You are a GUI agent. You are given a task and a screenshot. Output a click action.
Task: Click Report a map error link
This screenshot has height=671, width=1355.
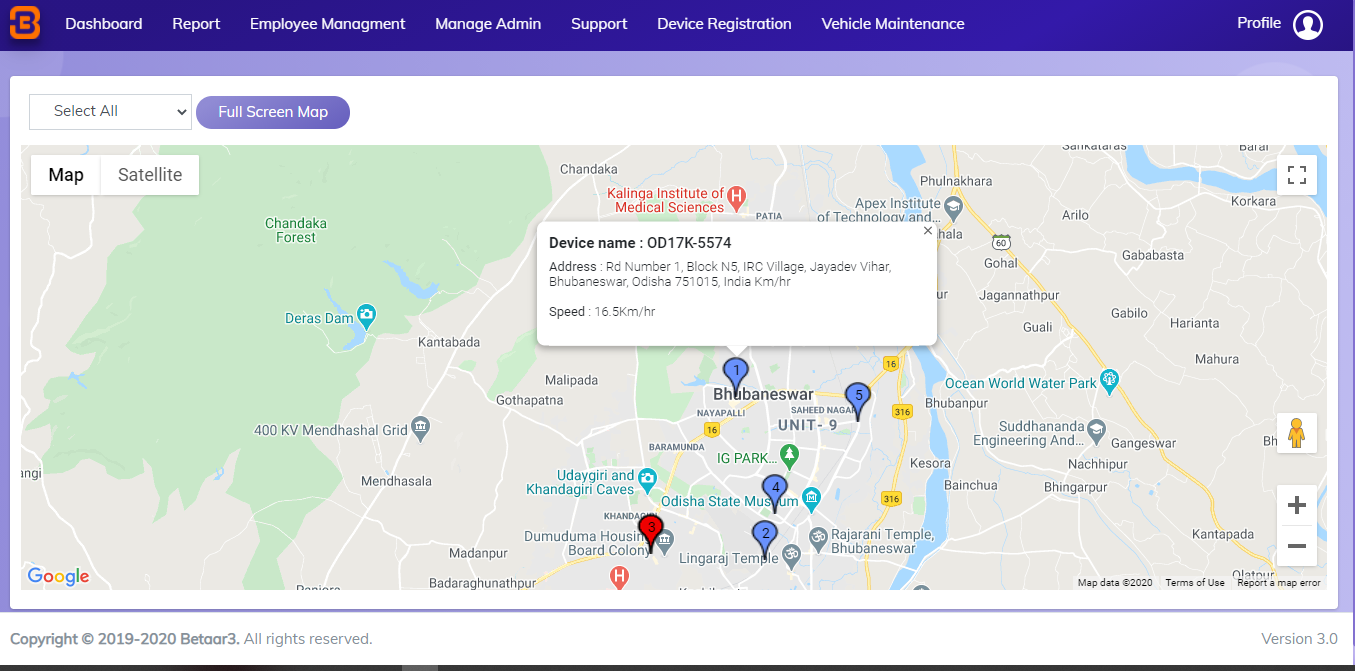pos(1278,583)
